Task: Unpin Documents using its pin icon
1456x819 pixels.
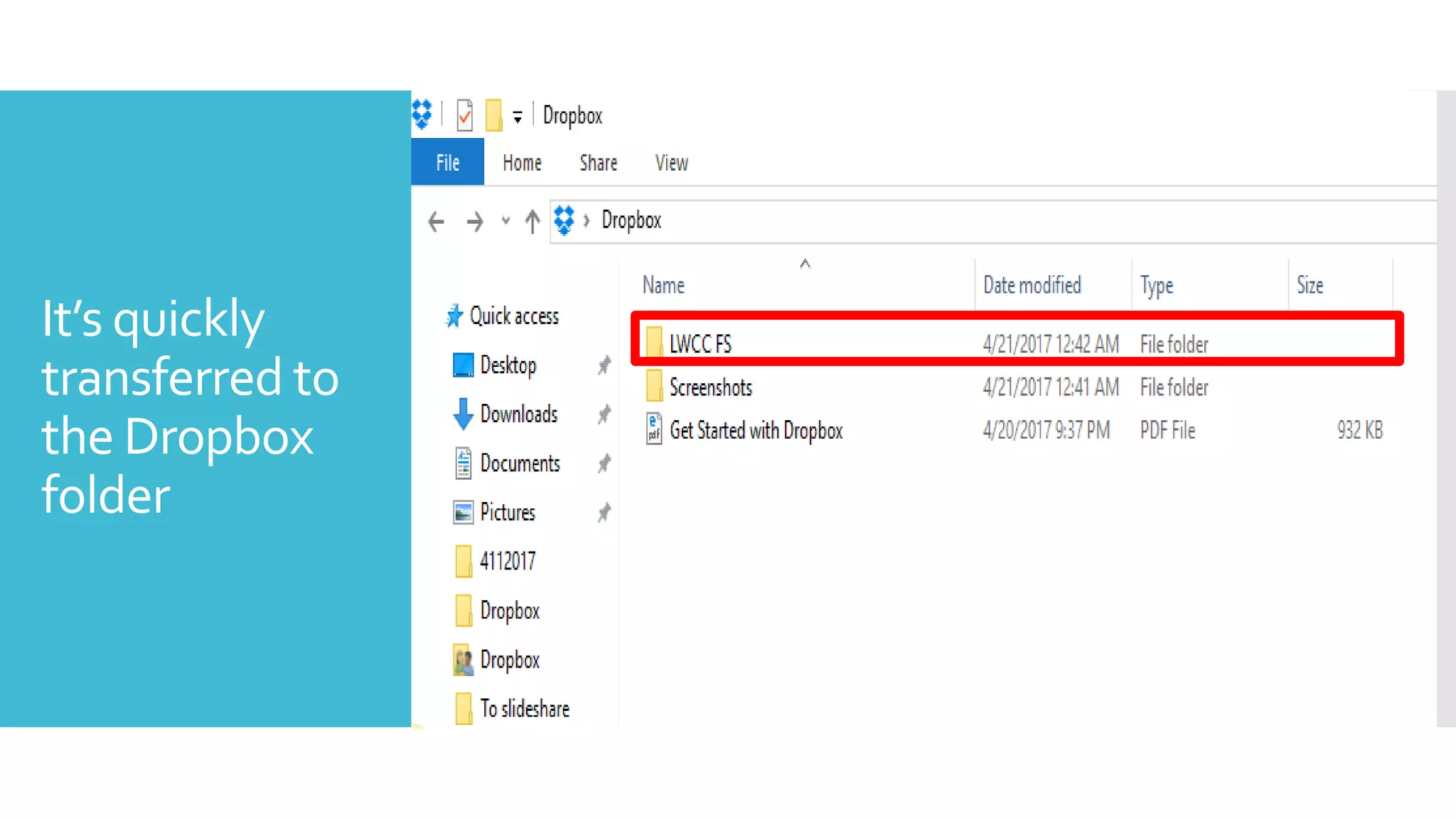Action: 604,464
